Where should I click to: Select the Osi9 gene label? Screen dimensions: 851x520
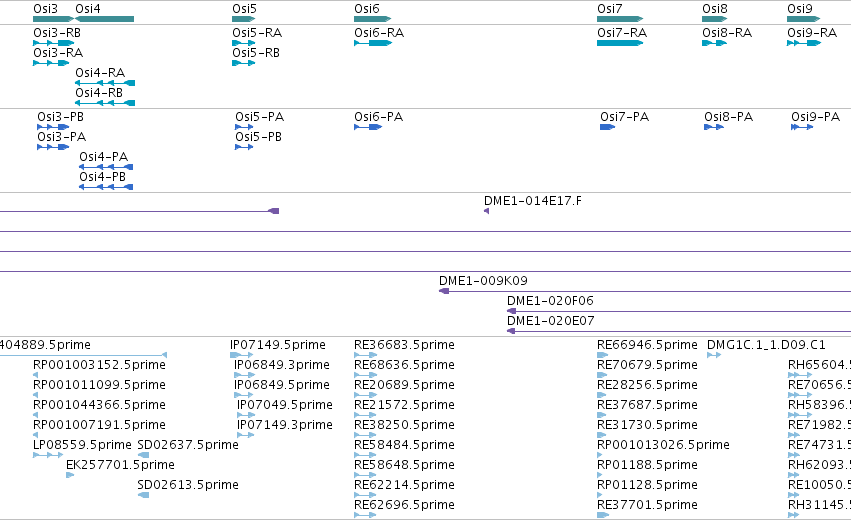[799, 9]
